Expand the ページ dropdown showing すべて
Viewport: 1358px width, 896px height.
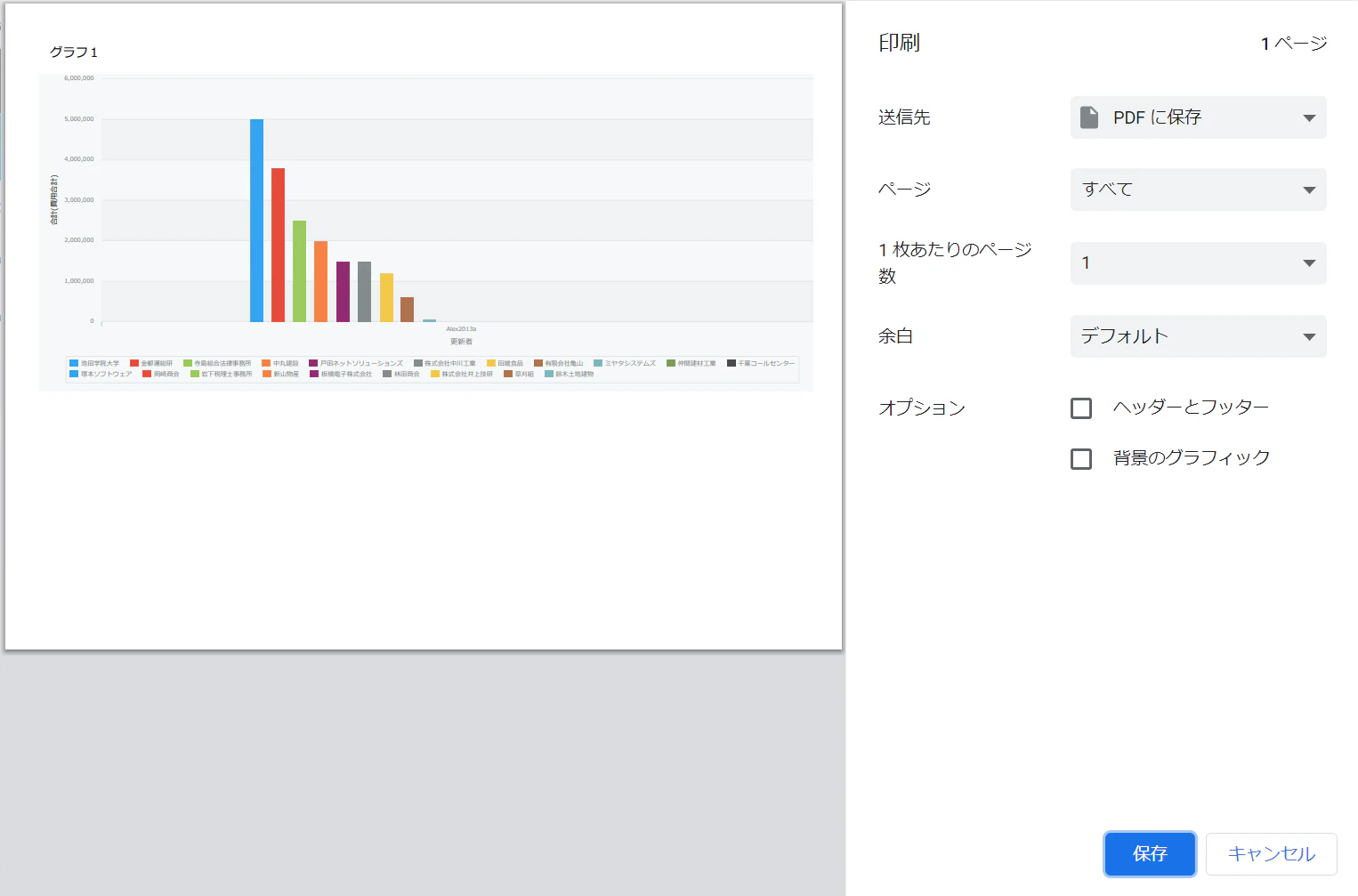[x=1198, y=190]
